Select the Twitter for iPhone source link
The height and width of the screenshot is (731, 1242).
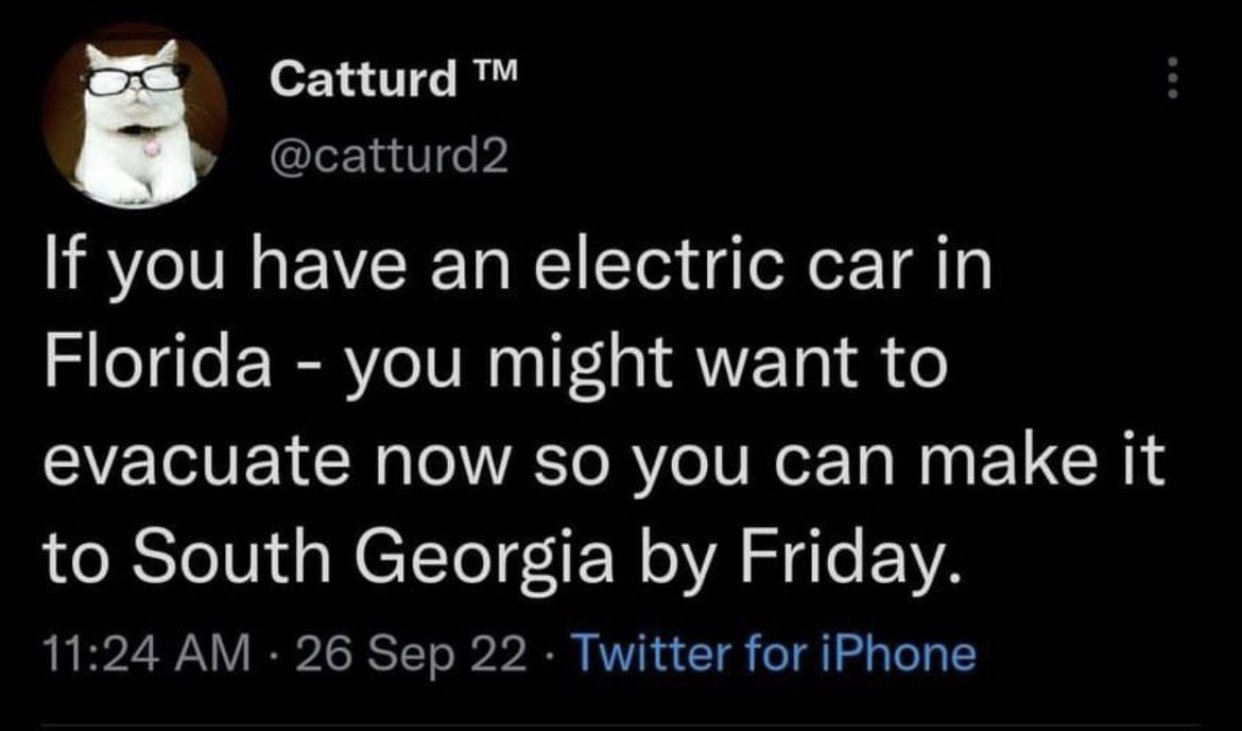tap(775, 654)
